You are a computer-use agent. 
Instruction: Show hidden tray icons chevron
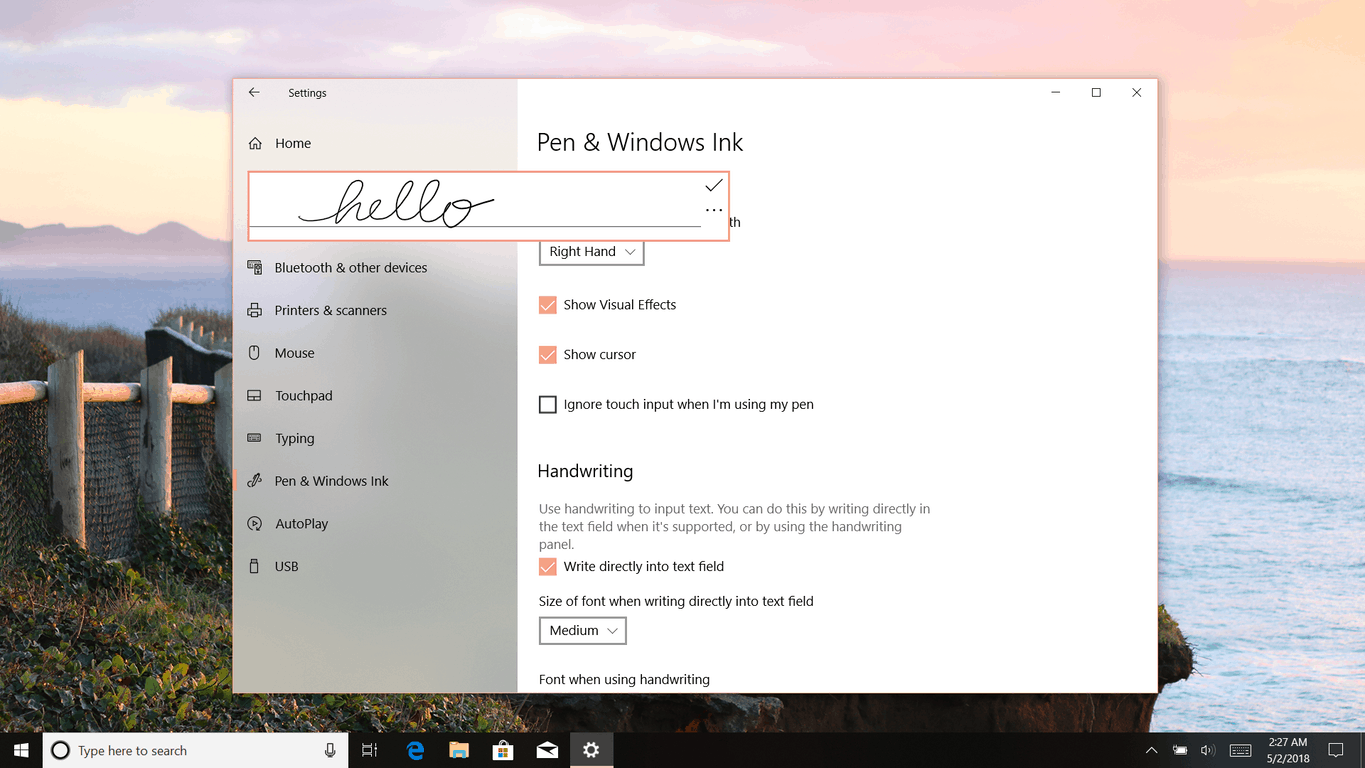[x=1151, y=750]
